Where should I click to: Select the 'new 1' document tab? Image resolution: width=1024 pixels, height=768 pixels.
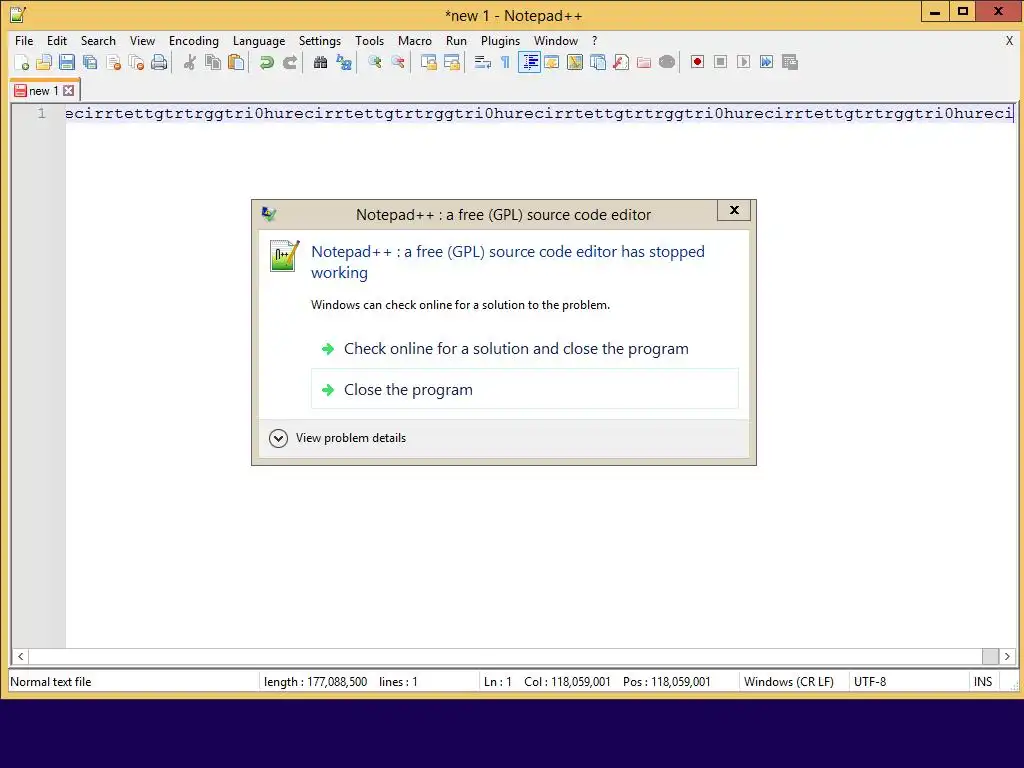pos(44,91)
